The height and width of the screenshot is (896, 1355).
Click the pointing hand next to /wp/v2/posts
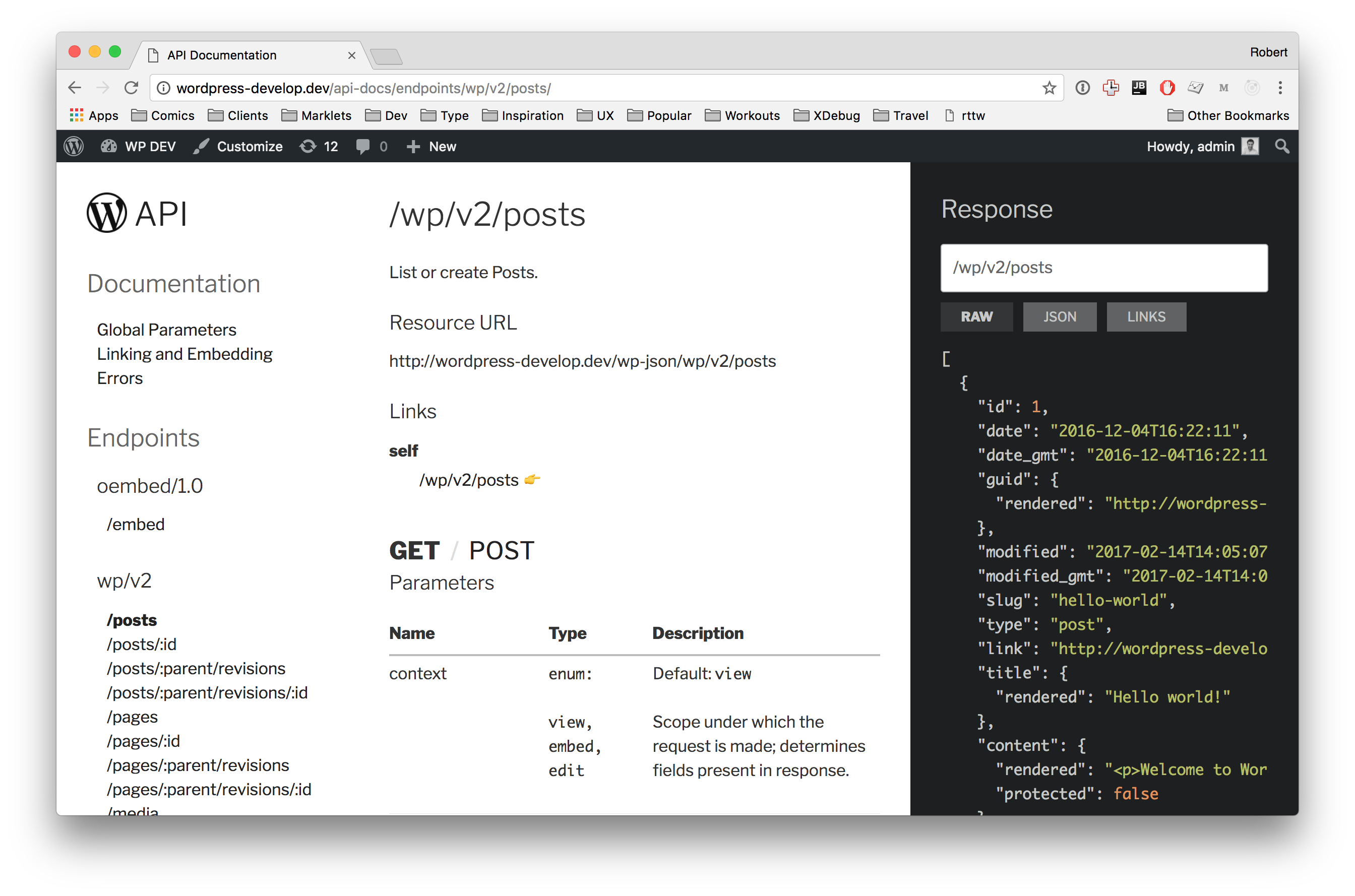531,479
